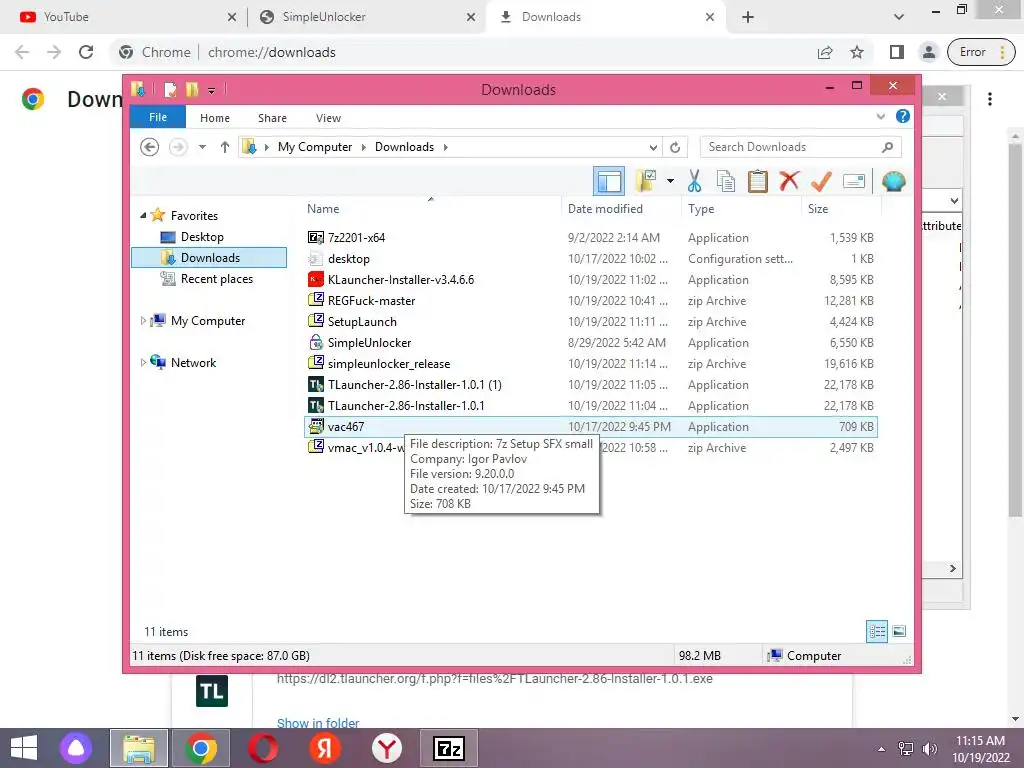Toggle the preview pane toolbar icon
This screenshot has height=768, width=1024.
click(x=609, y=181)
